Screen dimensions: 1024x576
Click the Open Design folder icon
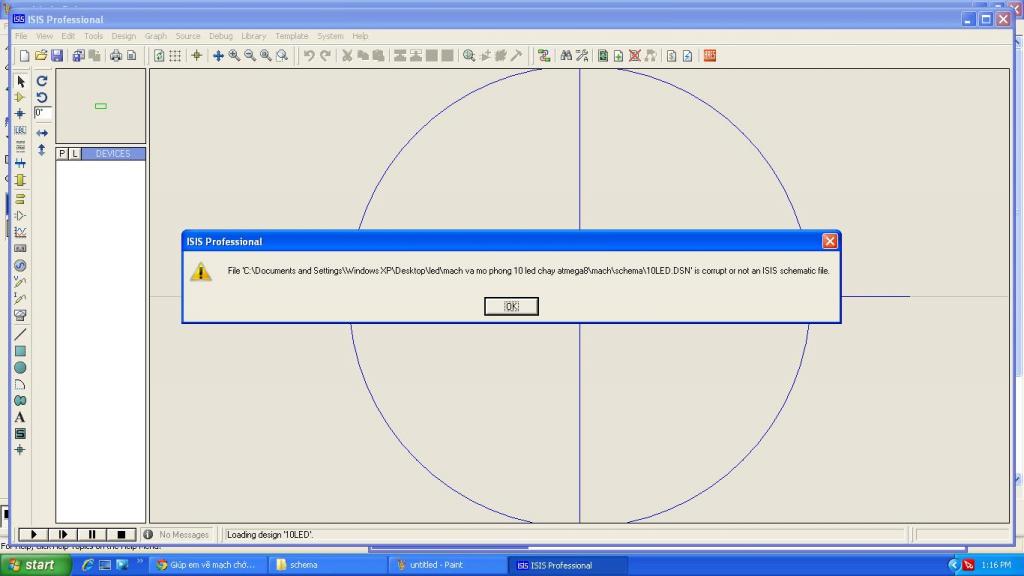[x=40, y=56]
